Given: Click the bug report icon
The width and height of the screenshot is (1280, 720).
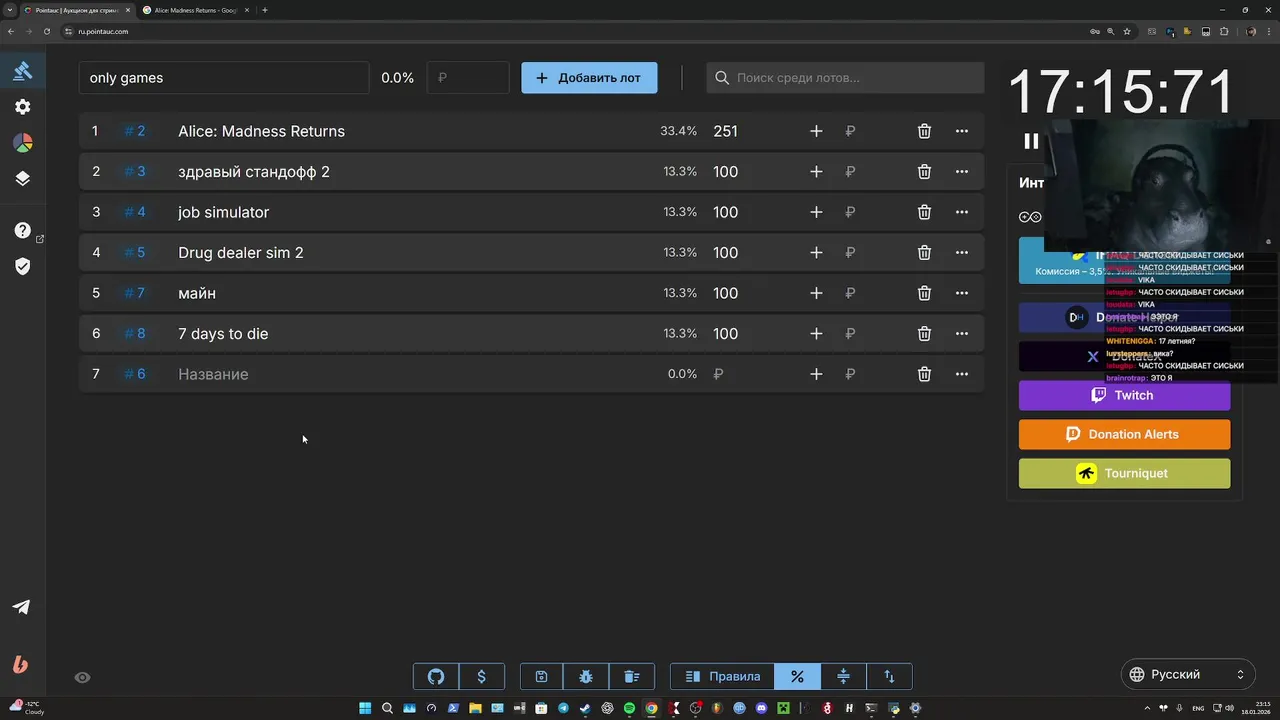Looking at the screenshot, I should point(586,676).
